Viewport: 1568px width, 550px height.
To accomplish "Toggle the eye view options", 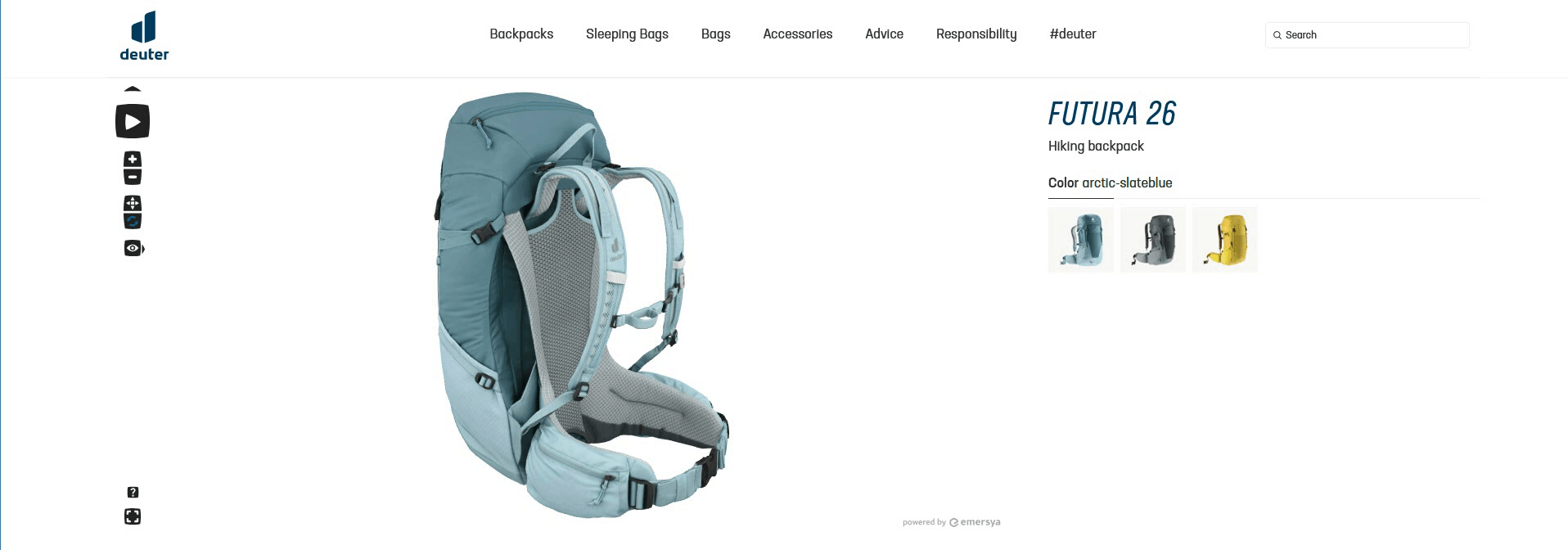I will coord(134,248).
